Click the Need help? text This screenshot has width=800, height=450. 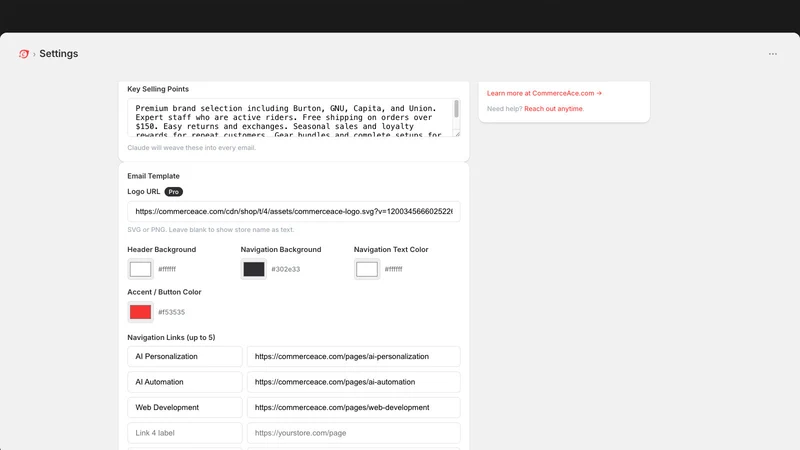tap(505, 109)
